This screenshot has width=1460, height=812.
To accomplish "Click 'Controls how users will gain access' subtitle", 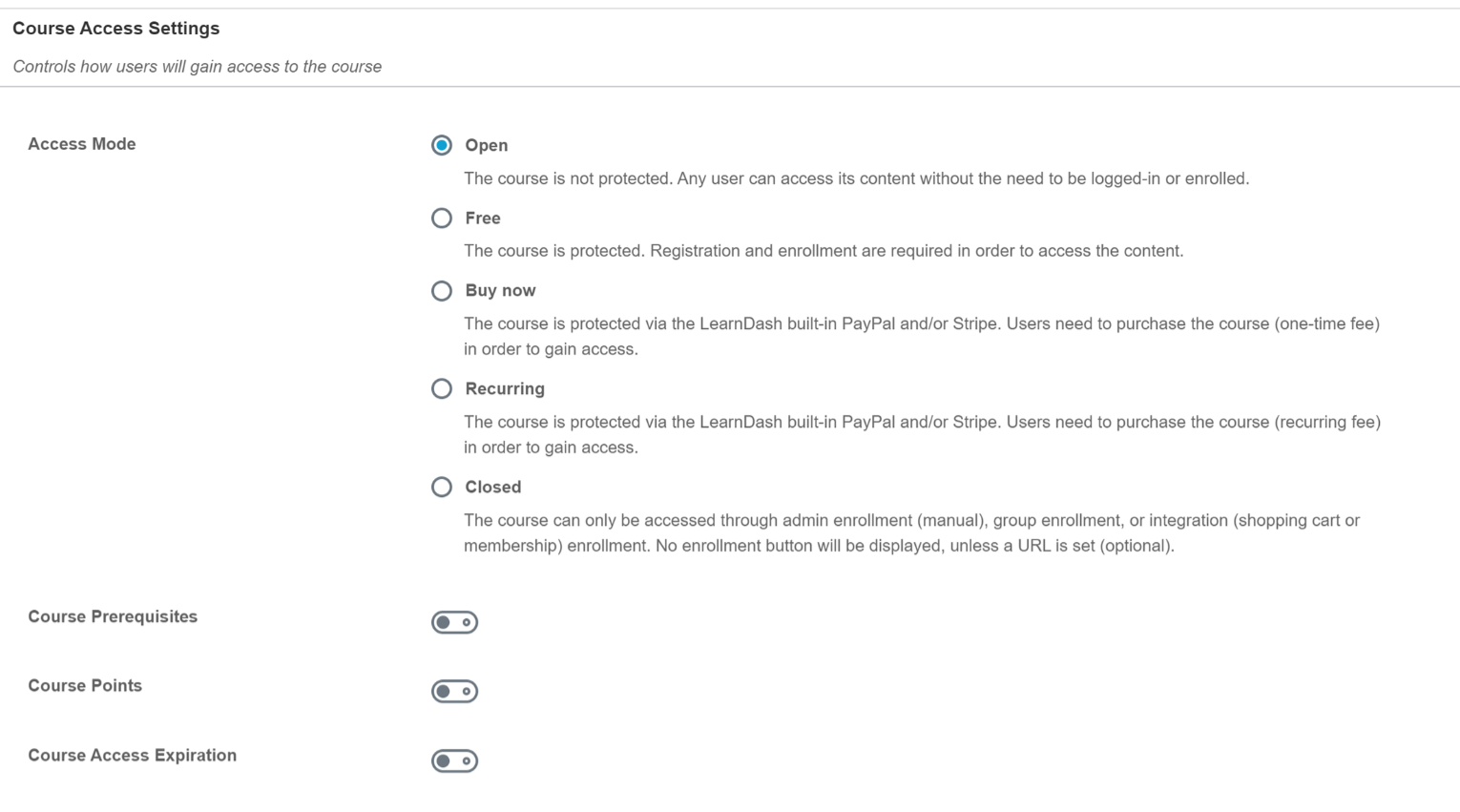I will (198, 67).
